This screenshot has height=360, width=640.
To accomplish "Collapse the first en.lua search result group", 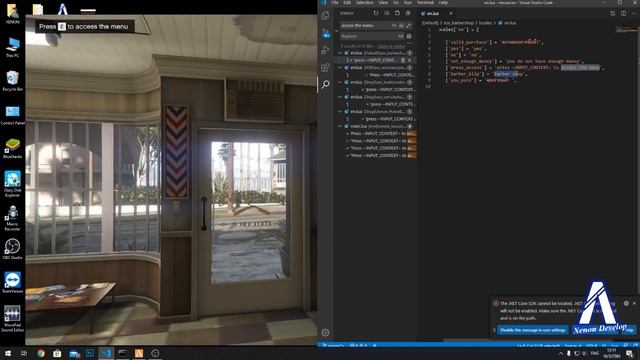I will (340, 53).
